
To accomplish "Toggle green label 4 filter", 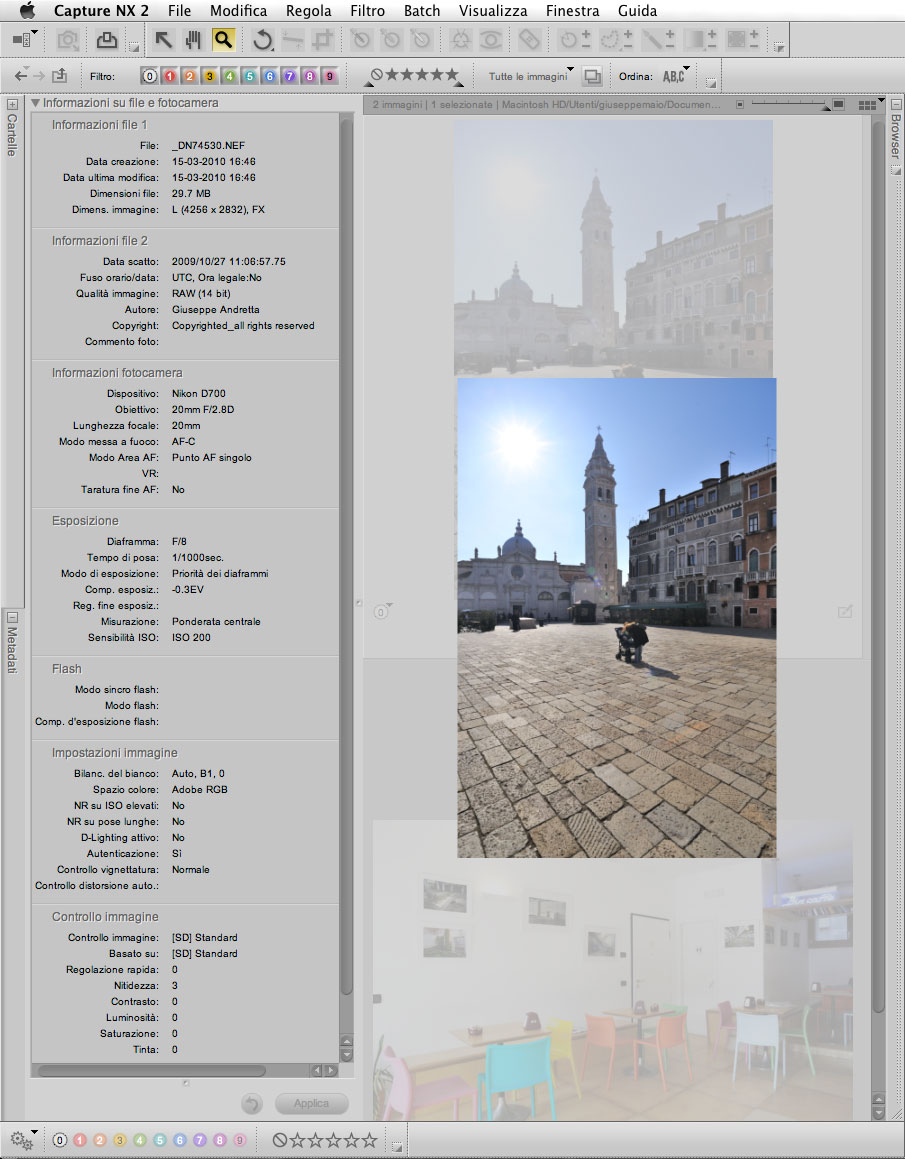I will pyautogui.click(x=229, y=76).
